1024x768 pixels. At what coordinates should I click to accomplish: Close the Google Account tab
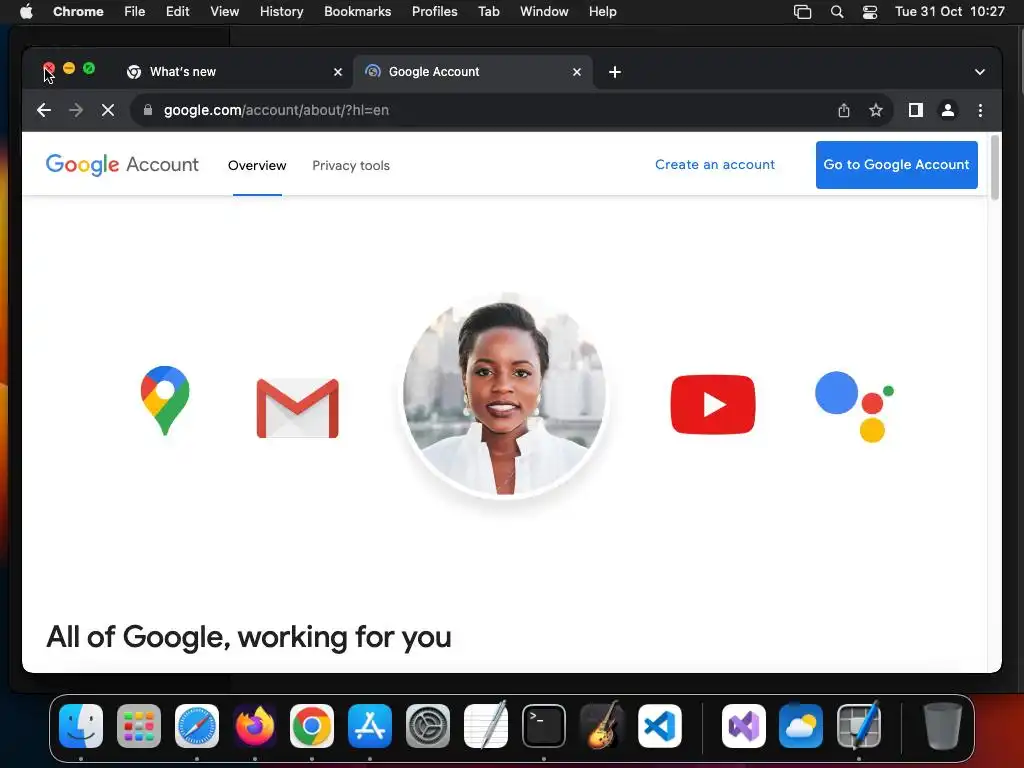pyautogui.click(x=577, y=72)
